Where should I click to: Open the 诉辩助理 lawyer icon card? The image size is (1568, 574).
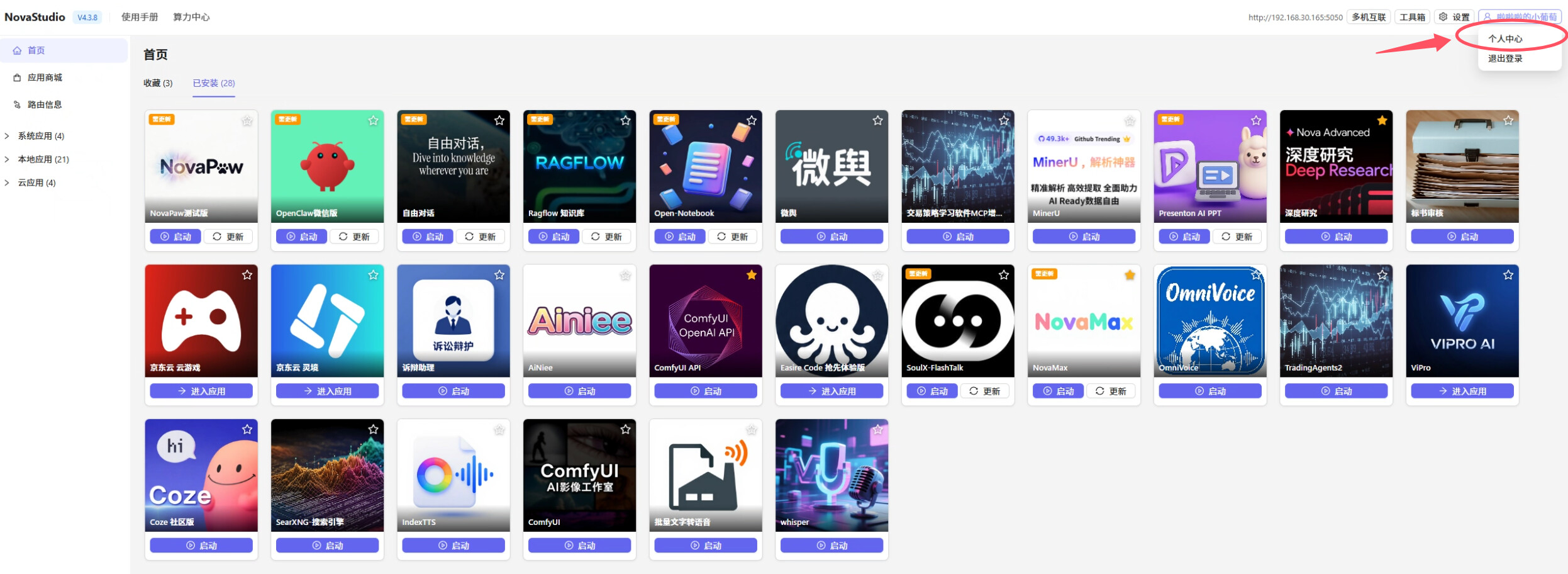point(453,321)
